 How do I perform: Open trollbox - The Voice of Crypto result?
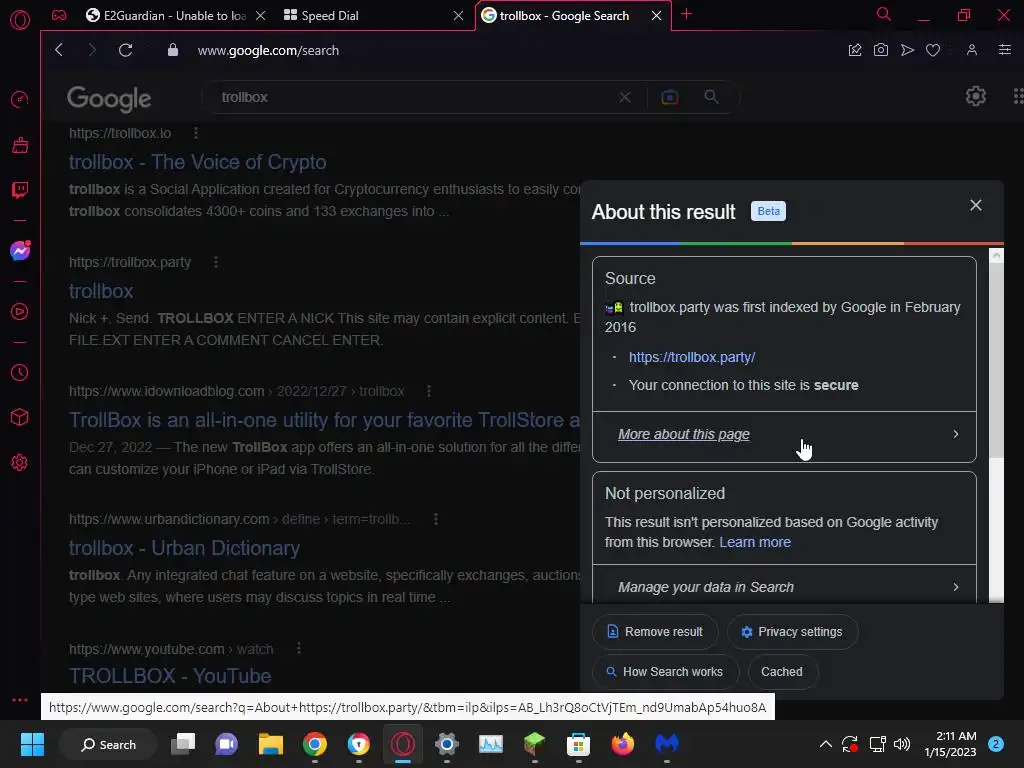198,162
